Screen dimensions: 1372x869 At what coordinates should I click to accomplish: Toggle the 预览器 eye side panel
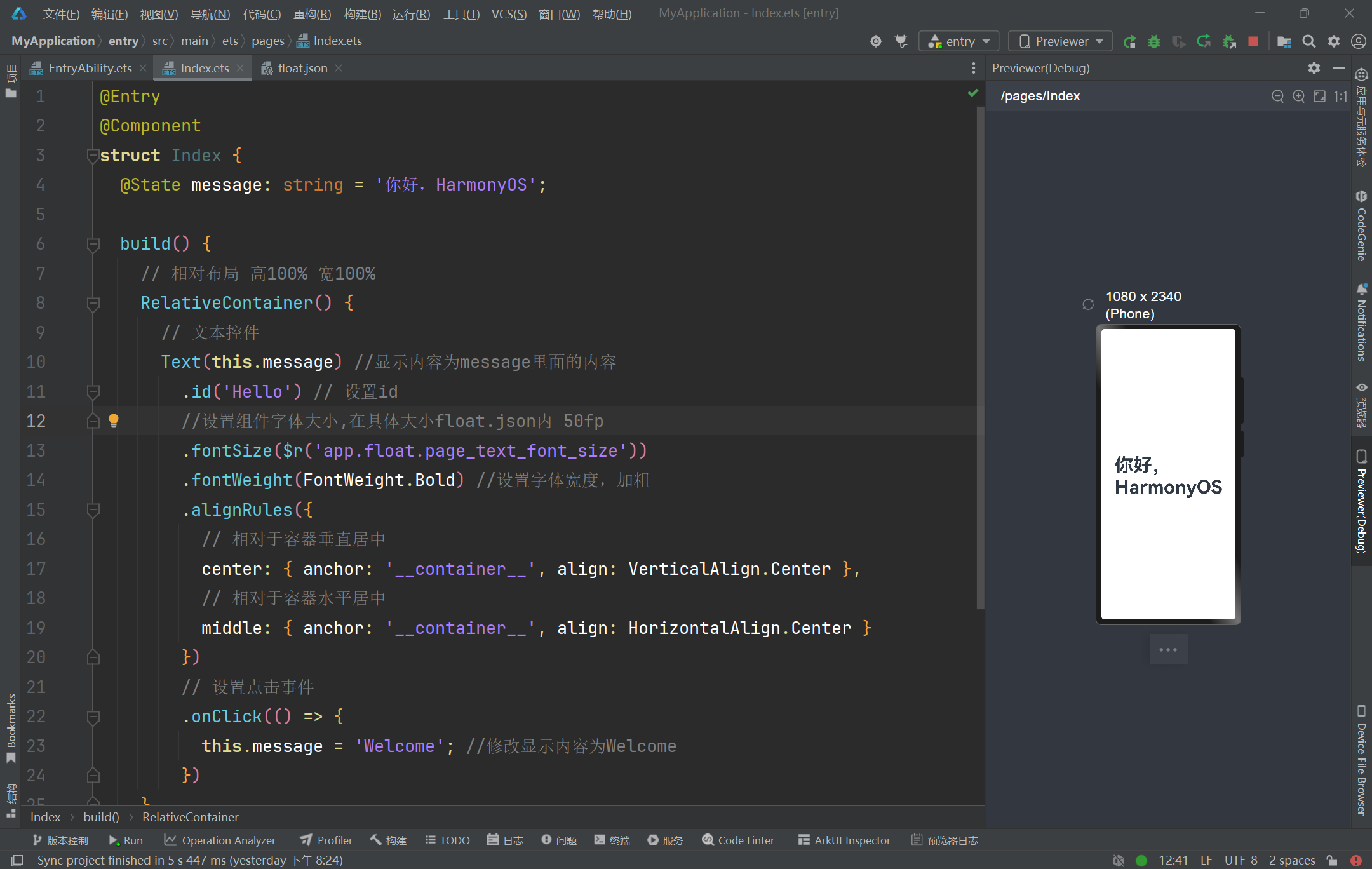1361,405
